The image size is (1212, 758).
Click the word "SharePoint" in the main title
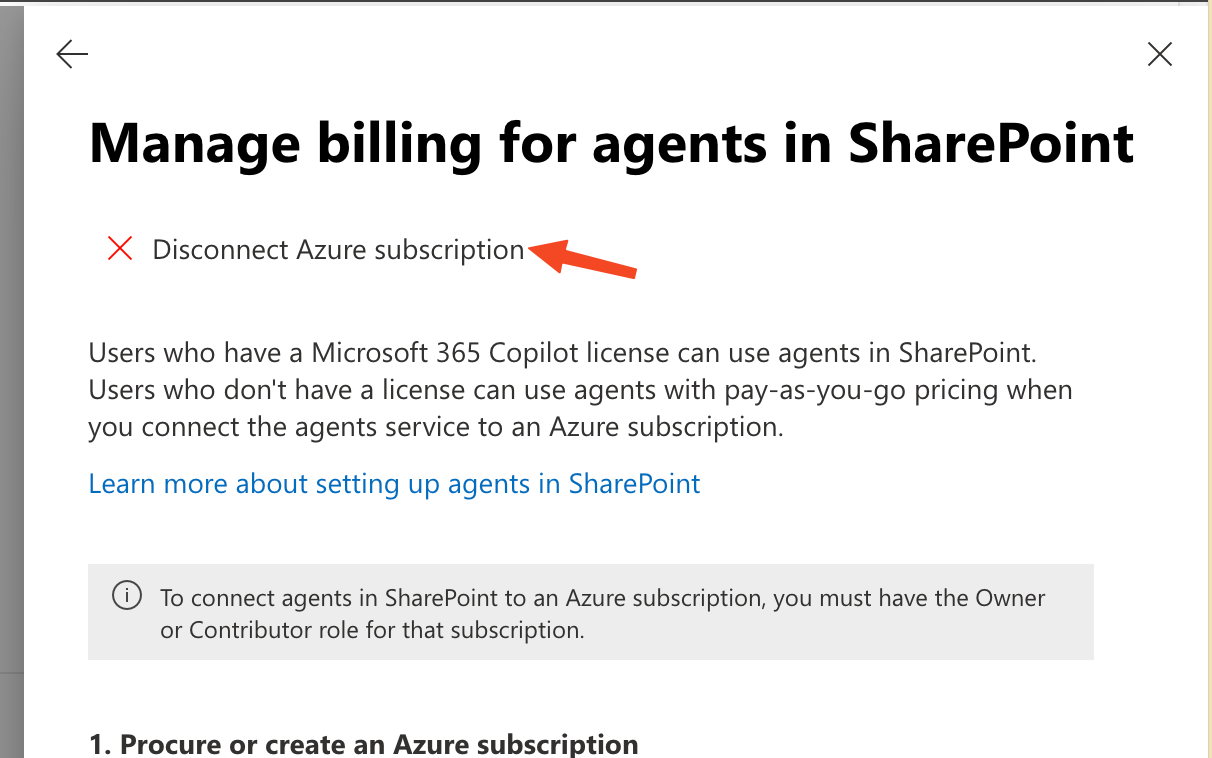coord(991,143)
